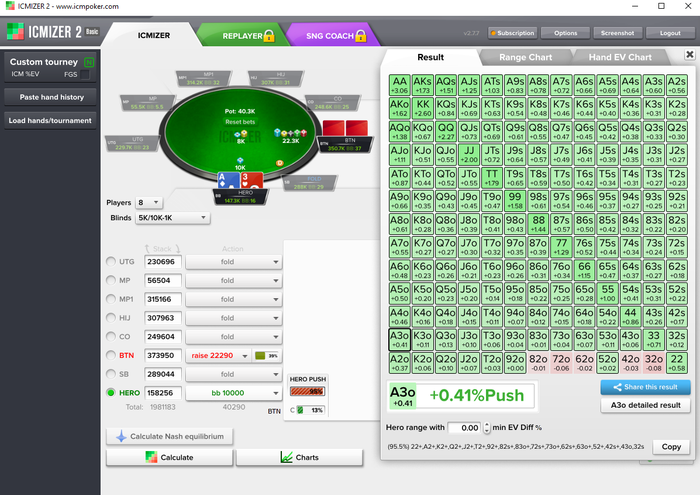
Task: Click the BTN 39% raise range bar
Action: pyautogui.click(x=267, y=356)
